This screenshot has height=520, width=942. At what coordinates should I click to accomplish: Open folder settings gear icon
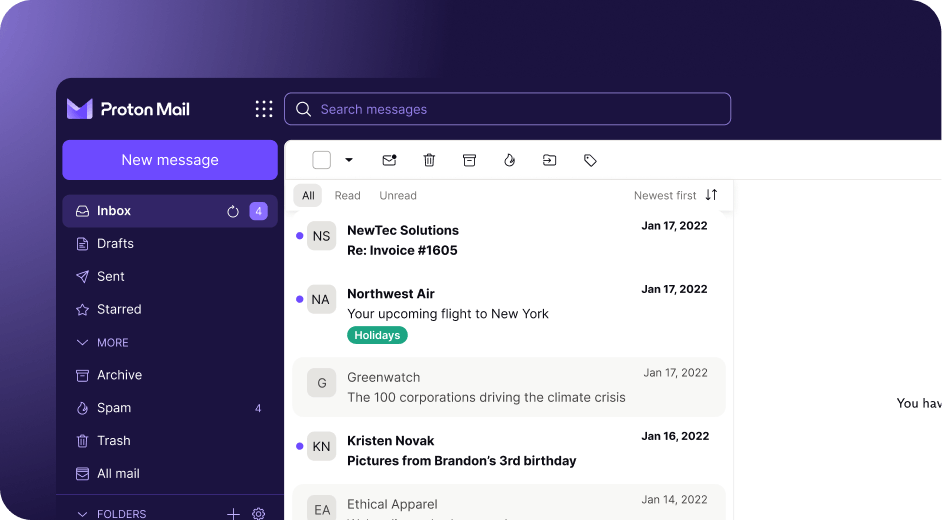coord(259,513)
